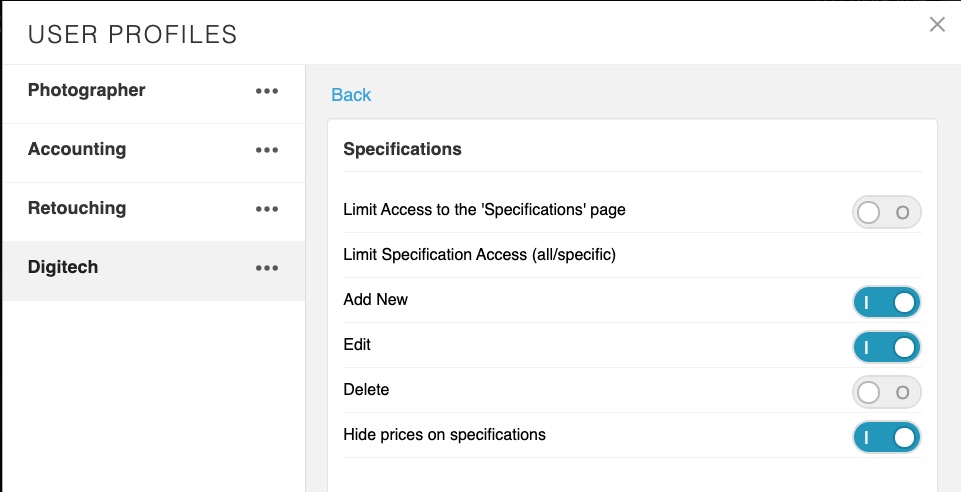This screenshot has width=961, height=492.
Task: Click the Limit Specification Access (all/specific) row
Action: 479,255
